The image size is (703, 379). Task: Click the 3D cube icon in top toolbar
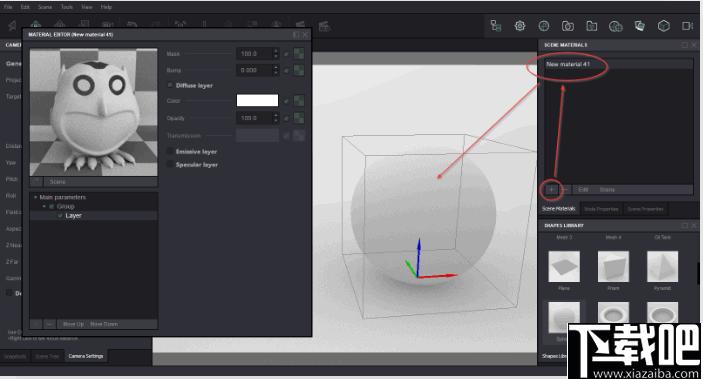(x=664, y=26)
